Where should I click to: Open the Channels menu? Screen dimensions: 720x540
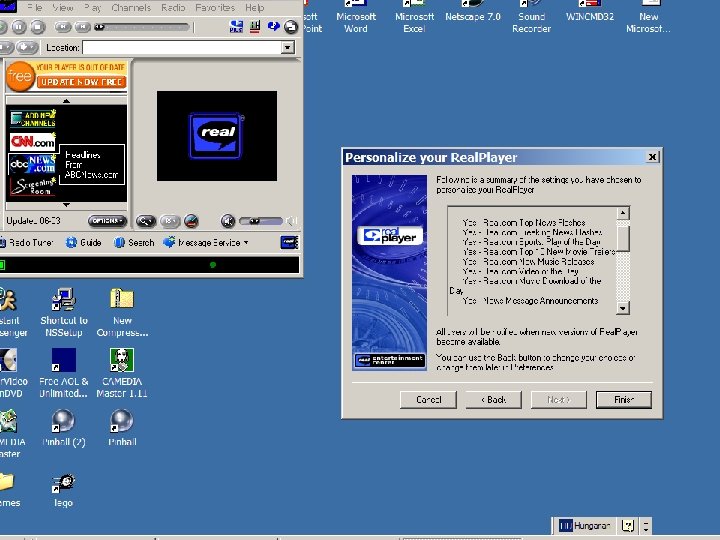131,8
